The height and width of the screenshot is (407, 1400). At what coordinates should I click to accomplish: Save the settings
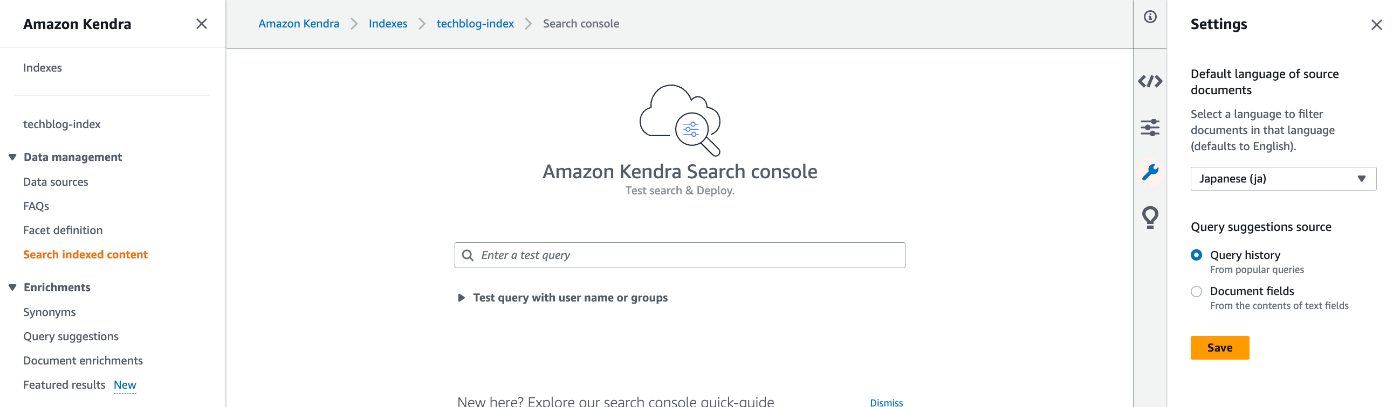[1220, 348]
